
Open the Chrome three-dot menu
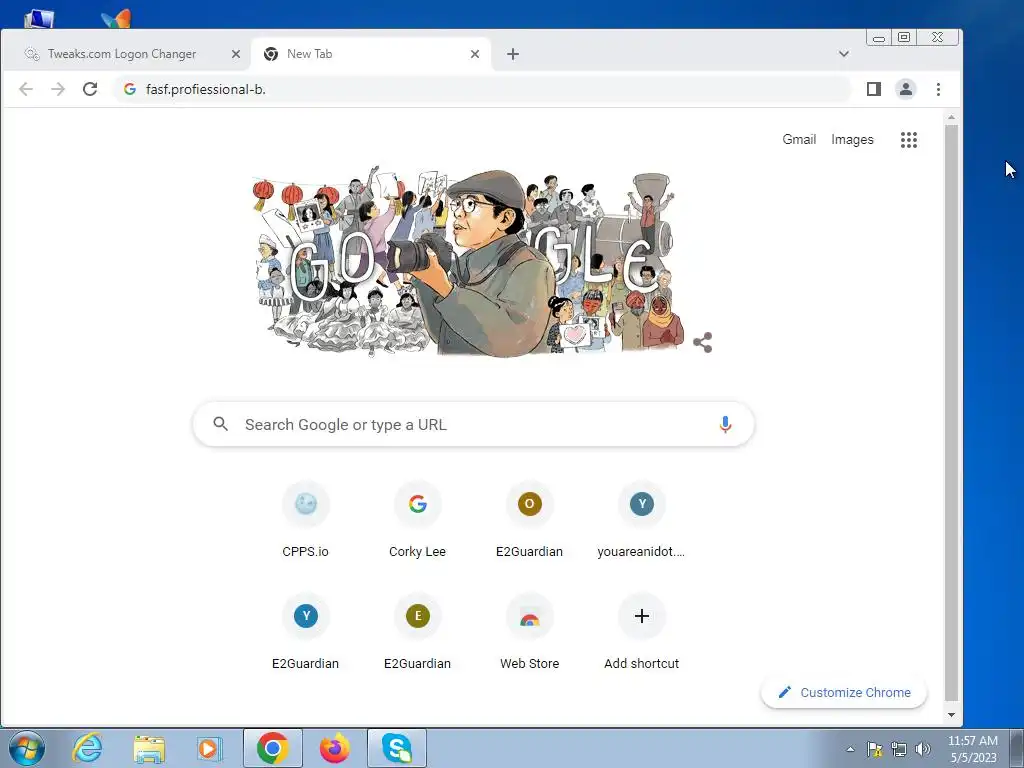click(x=938, y=89)
